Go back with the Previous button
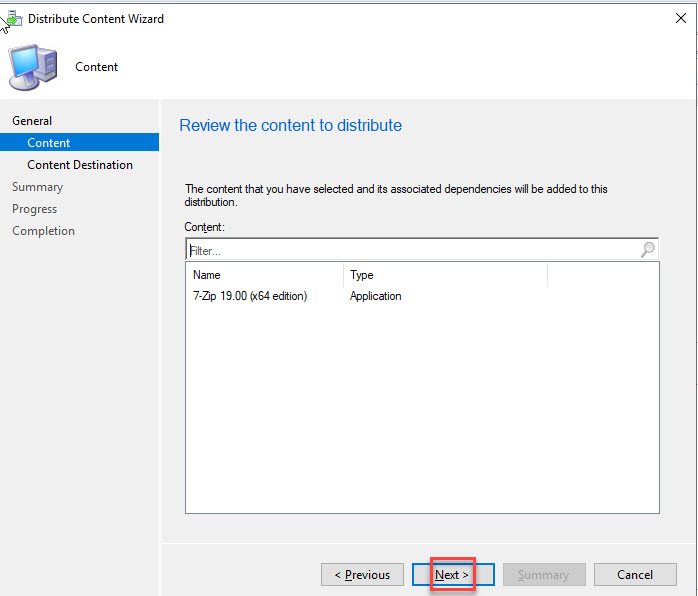The height and width of the screenshot is (596, 698). point(362,575)
